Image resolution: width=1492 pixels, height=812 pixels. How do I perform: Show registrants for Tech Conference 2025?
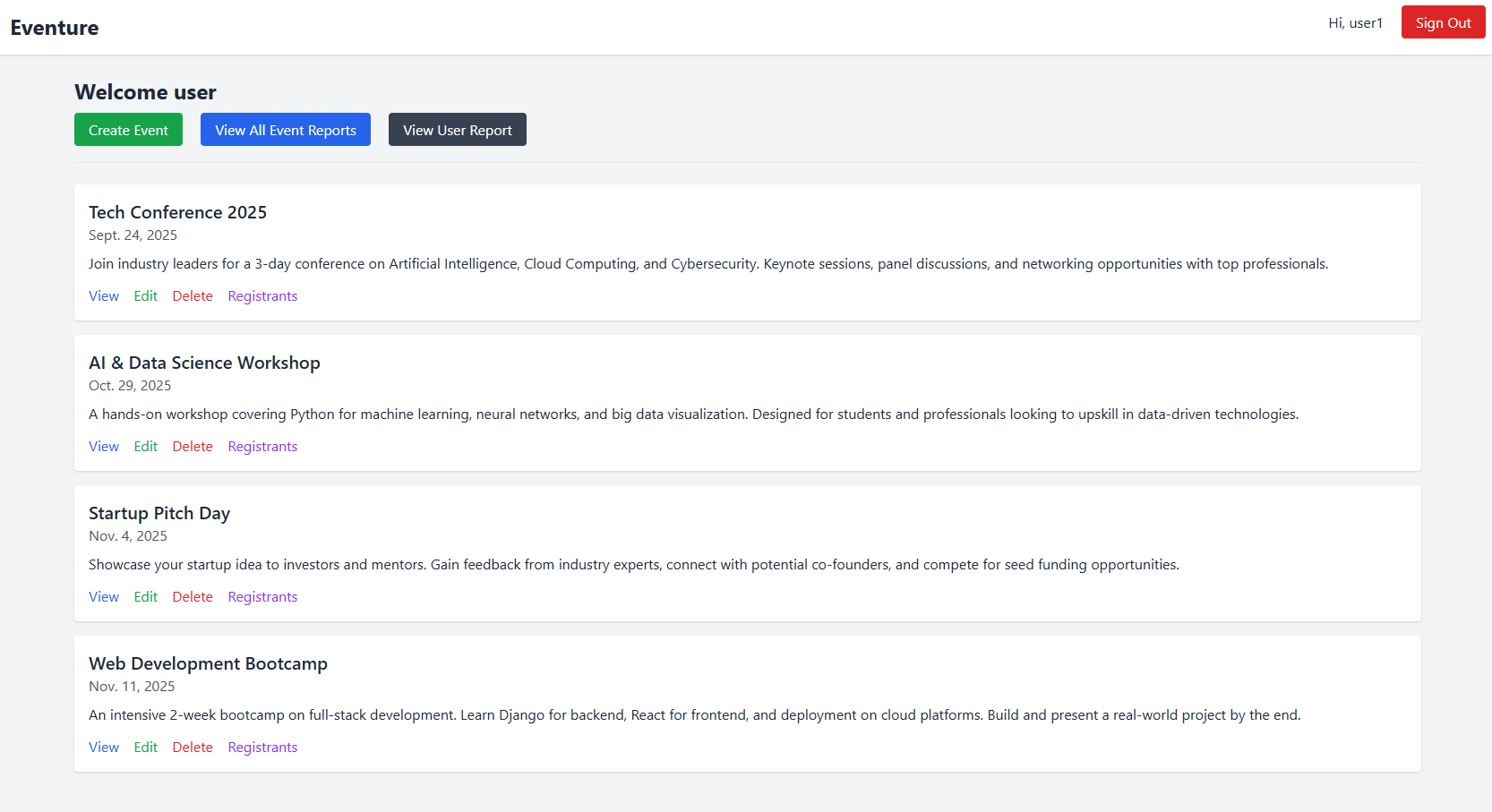pos(262,296)
